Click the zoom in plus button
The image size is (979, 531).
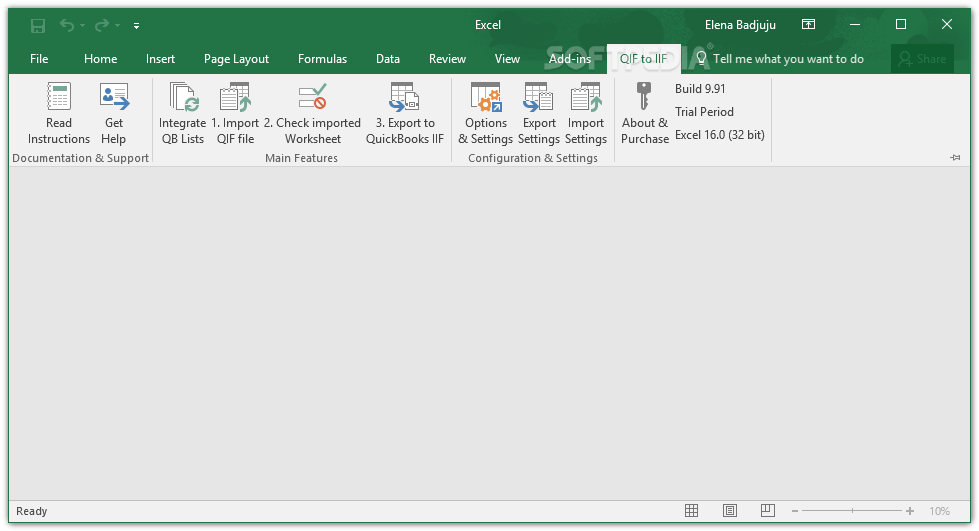pyautogui.click(x=910, y=511)
